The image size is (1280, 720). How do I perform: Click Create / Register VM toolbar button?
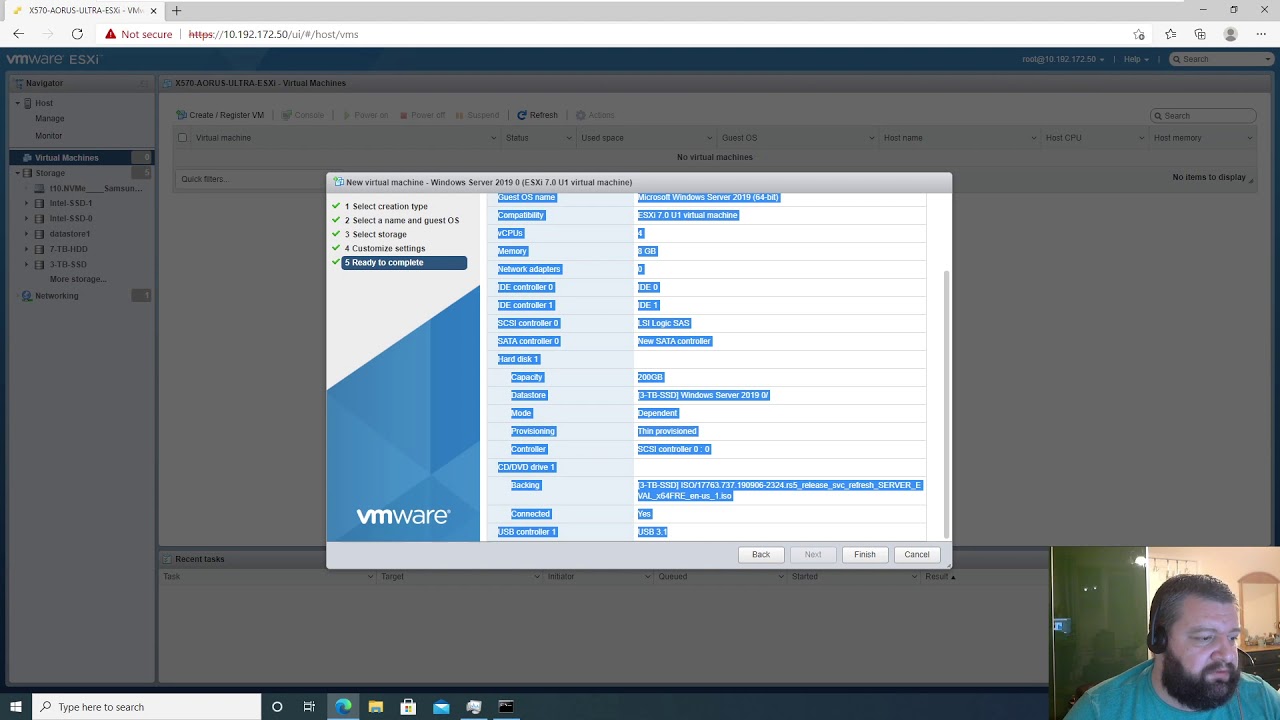click(220, 115)
